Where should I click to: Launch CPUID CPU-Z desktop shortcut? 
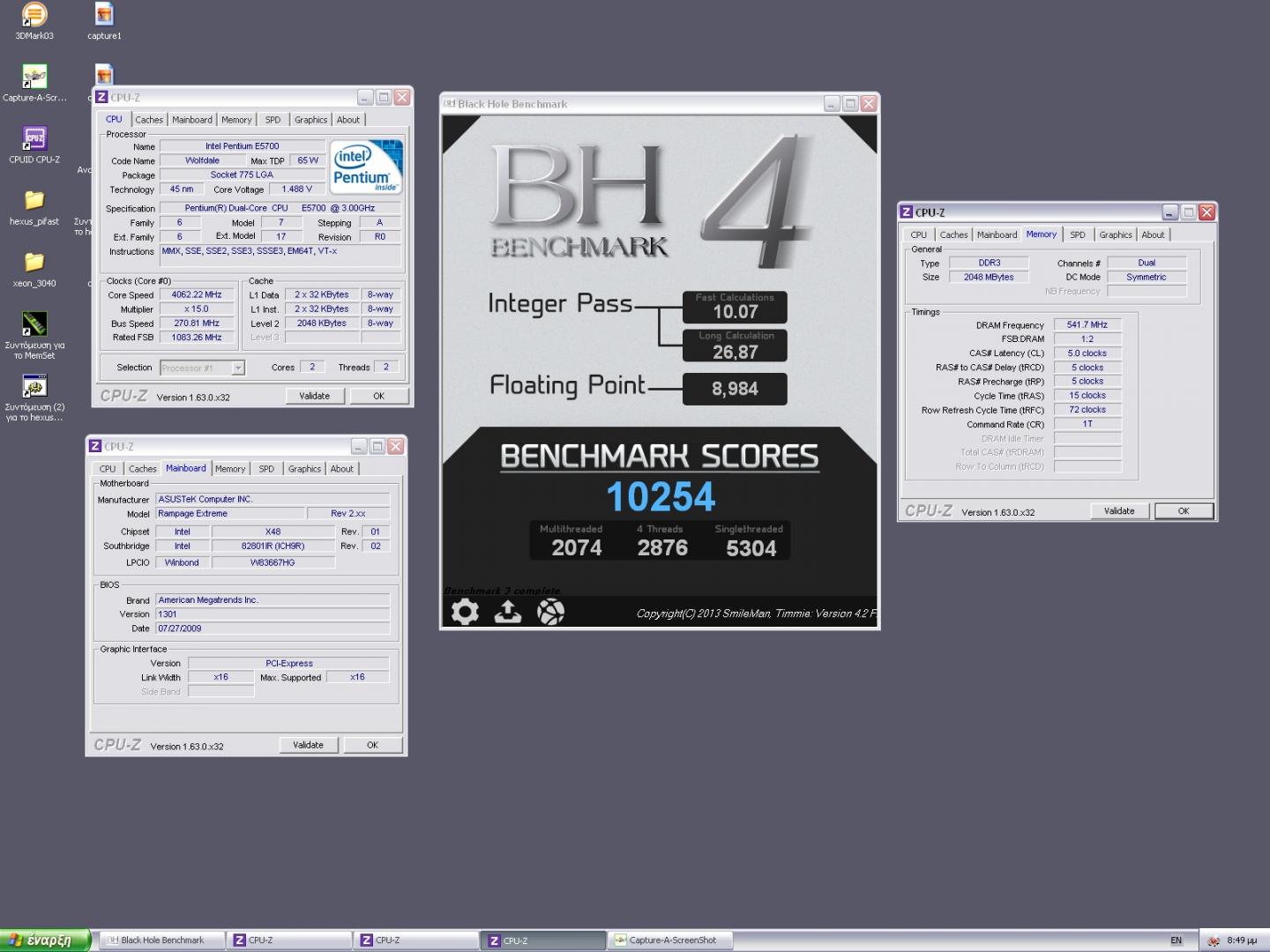pos(34,145)
